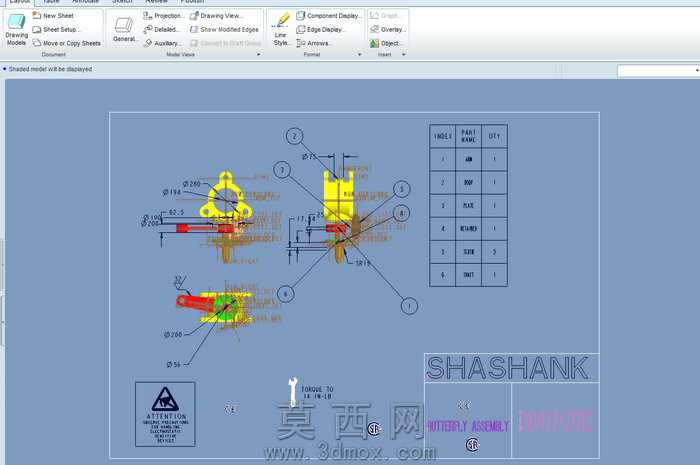Image resolution: width=700 pixels, height=465 pixels.
Task: Create an Auxiliary view
Action: click(x=162, y=43)
